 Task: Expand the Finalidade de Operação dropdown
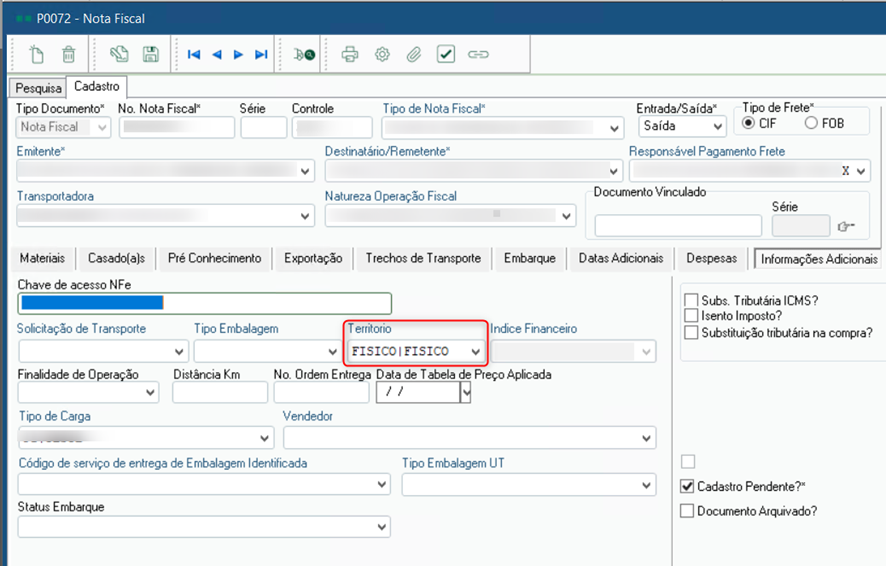point(150,392)
